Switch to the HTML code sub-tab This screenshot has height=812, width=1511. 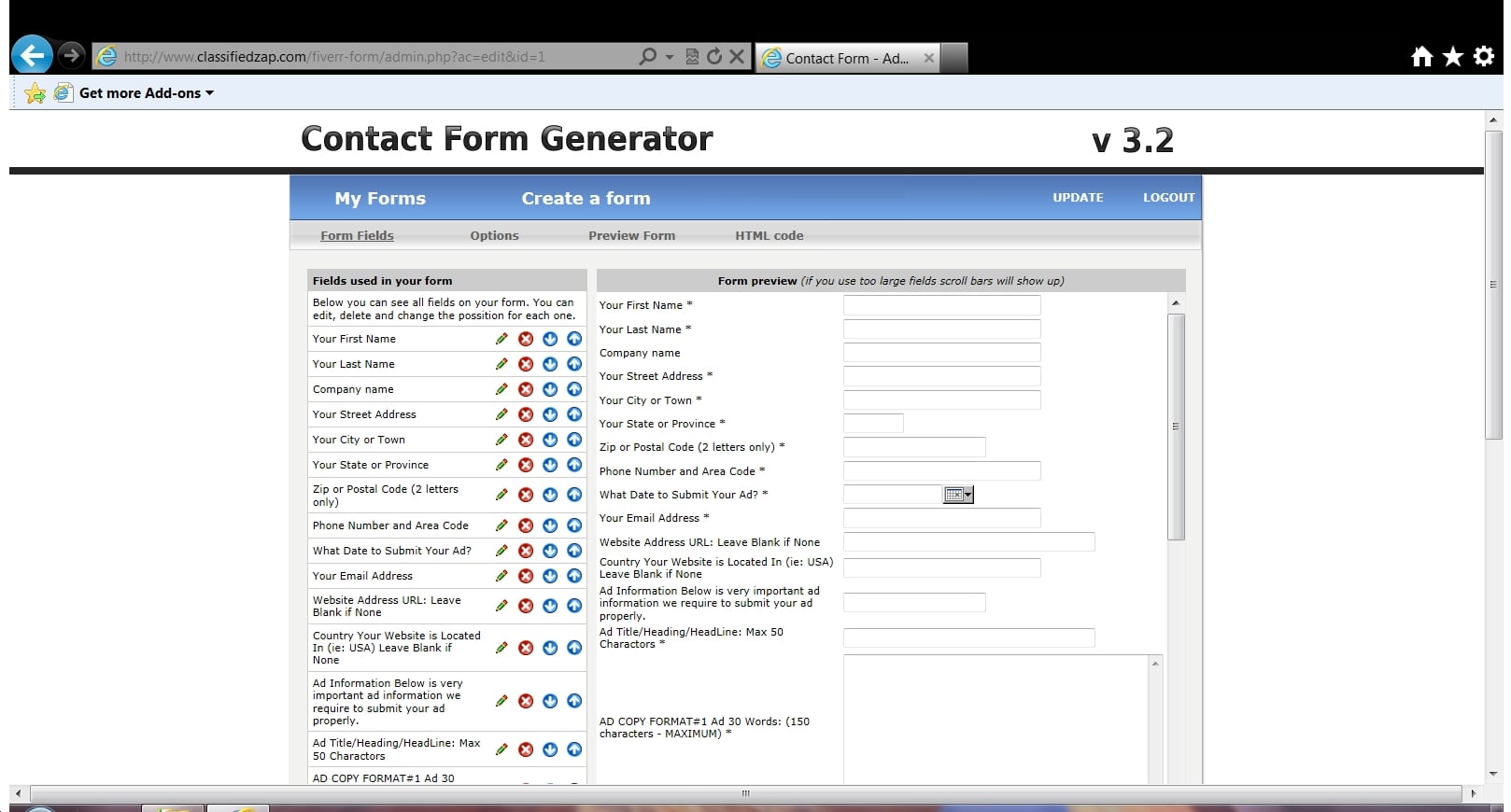tap(769, 235)
